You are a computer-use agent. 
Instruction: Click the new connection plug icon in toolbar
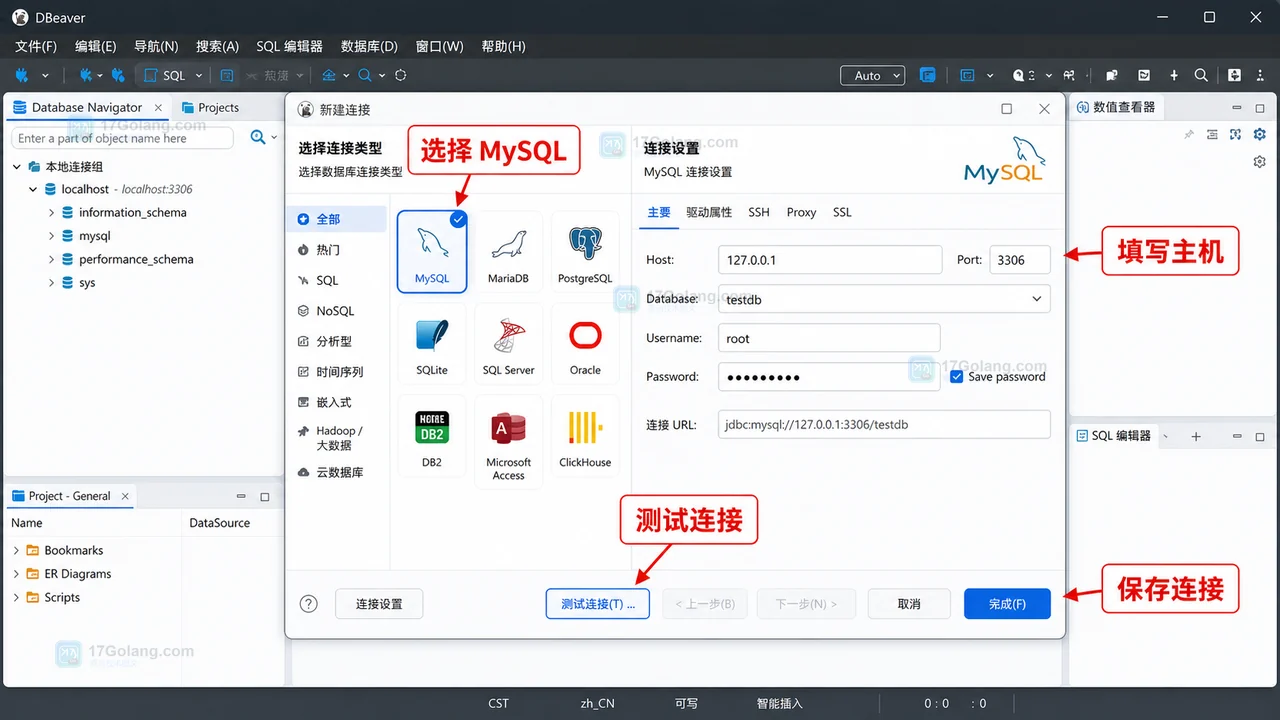pyautogui.click(x=21, y=75)
